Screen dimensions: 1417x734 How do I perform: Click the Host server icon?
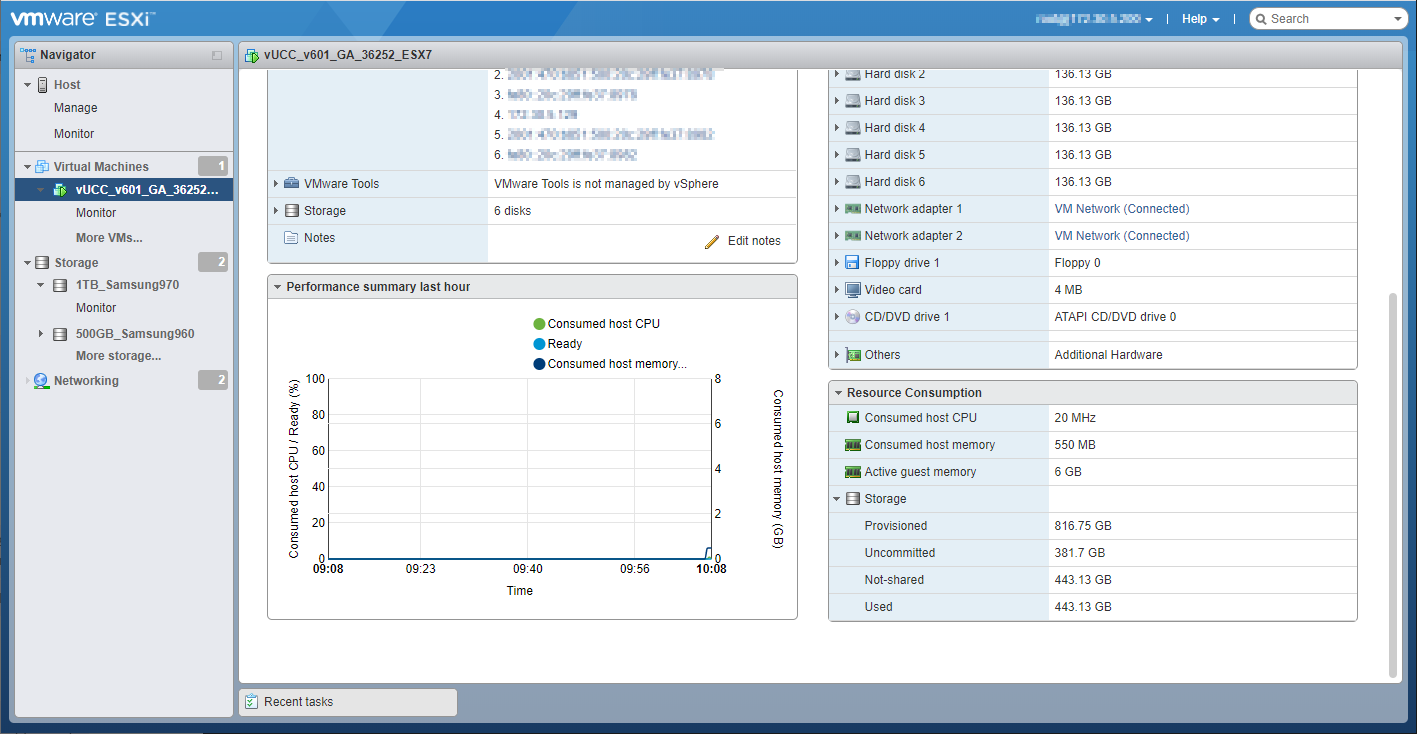(42, 85)
